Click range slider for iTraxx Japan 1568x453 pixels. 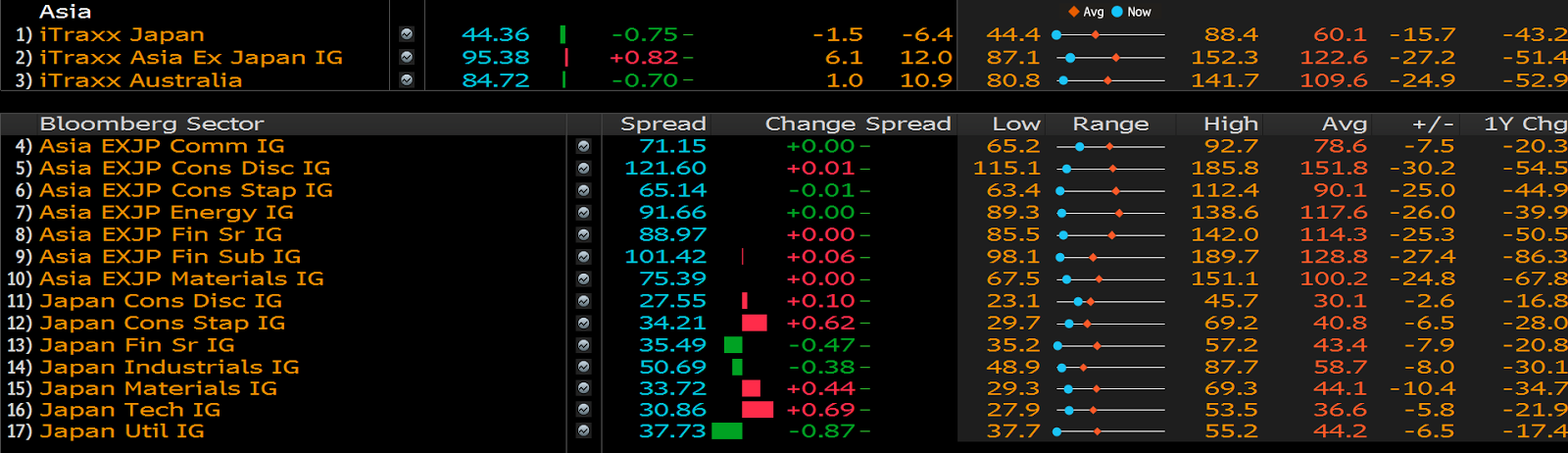click(x=1110, y=34)
